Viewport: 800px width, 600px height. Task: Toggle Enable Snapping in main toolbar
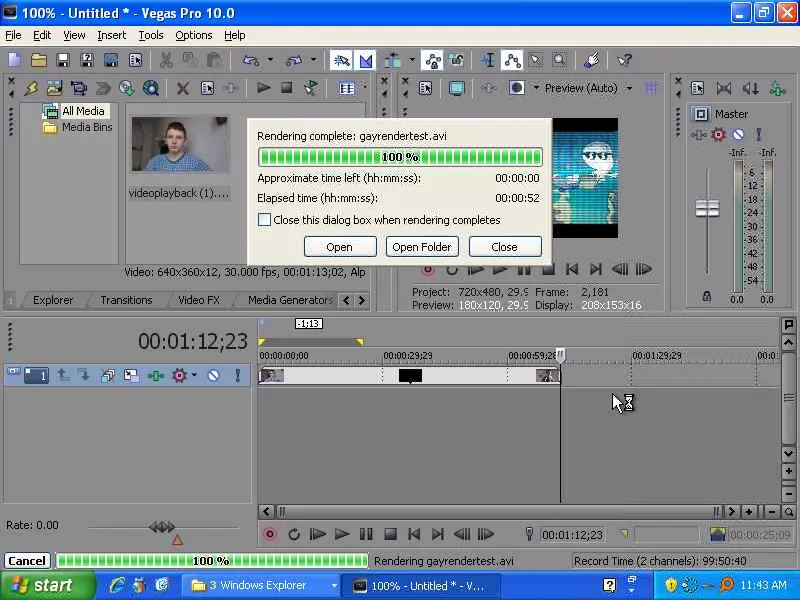(341, 60)
